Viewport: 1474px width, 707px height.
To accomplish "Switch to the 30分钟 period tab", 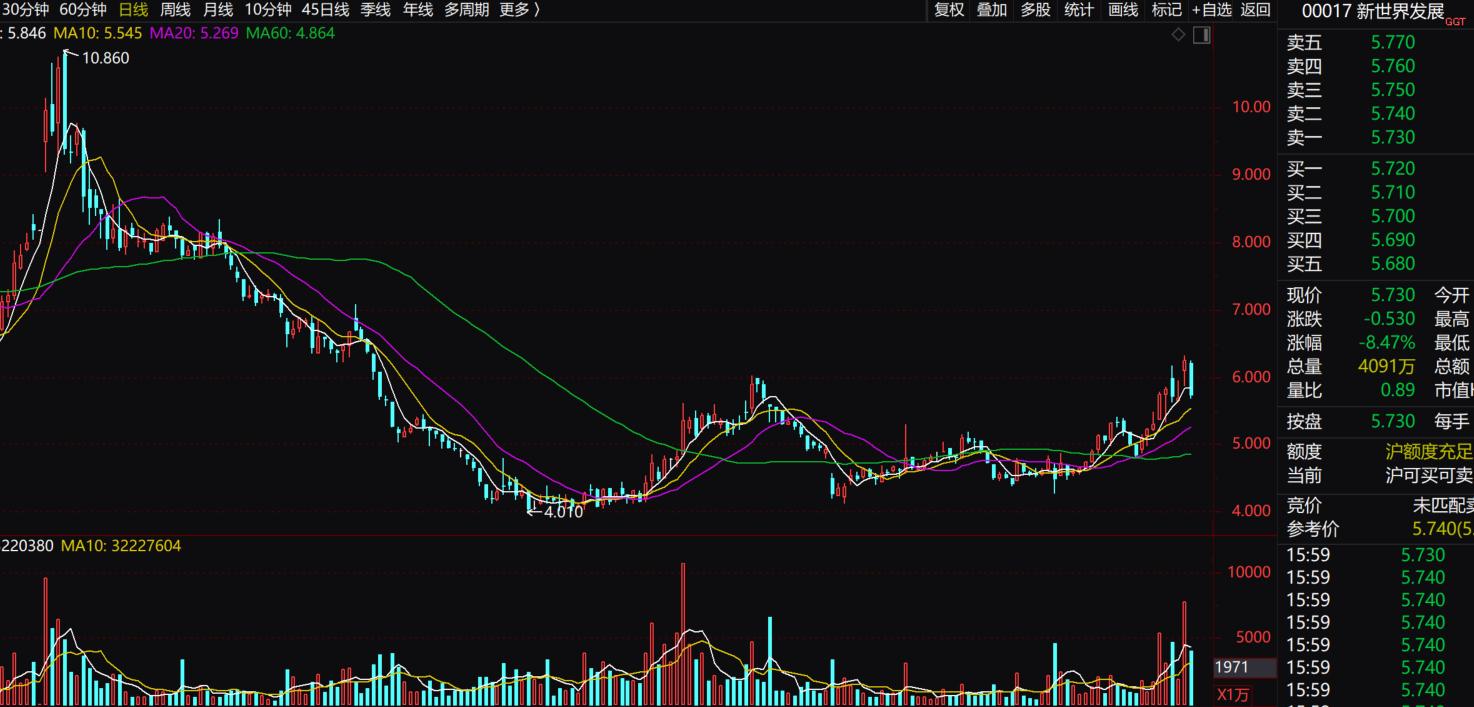I will (x=24, y=10).
